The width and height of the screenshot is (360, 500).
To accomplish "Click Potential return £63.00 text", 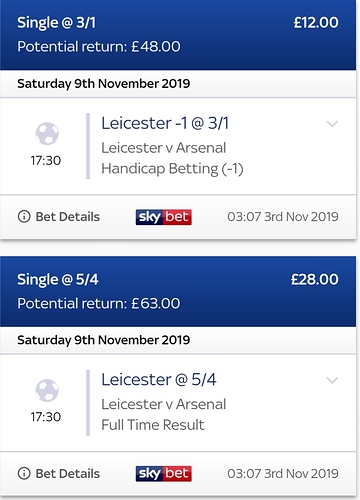I will pos(99,303).
